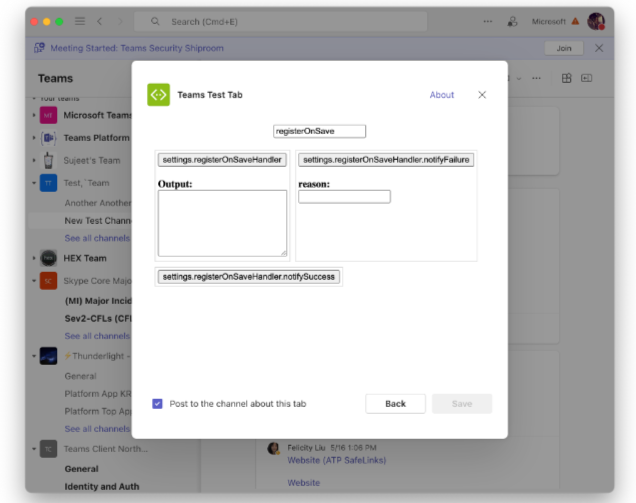Click inside the Output text area
The image size is (636, 503).
pyautogui.click(x=222, y=223)
